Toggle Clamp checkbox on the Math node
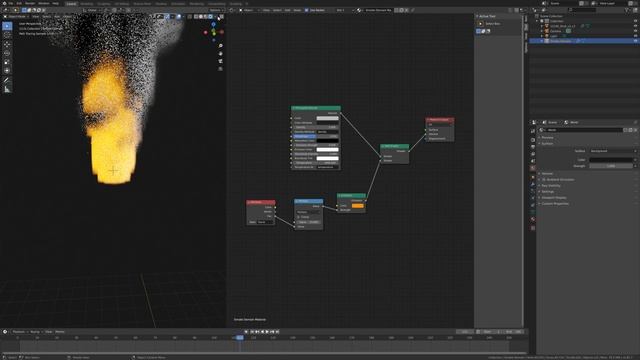This screenshot has width=640, height=360. 299,217
